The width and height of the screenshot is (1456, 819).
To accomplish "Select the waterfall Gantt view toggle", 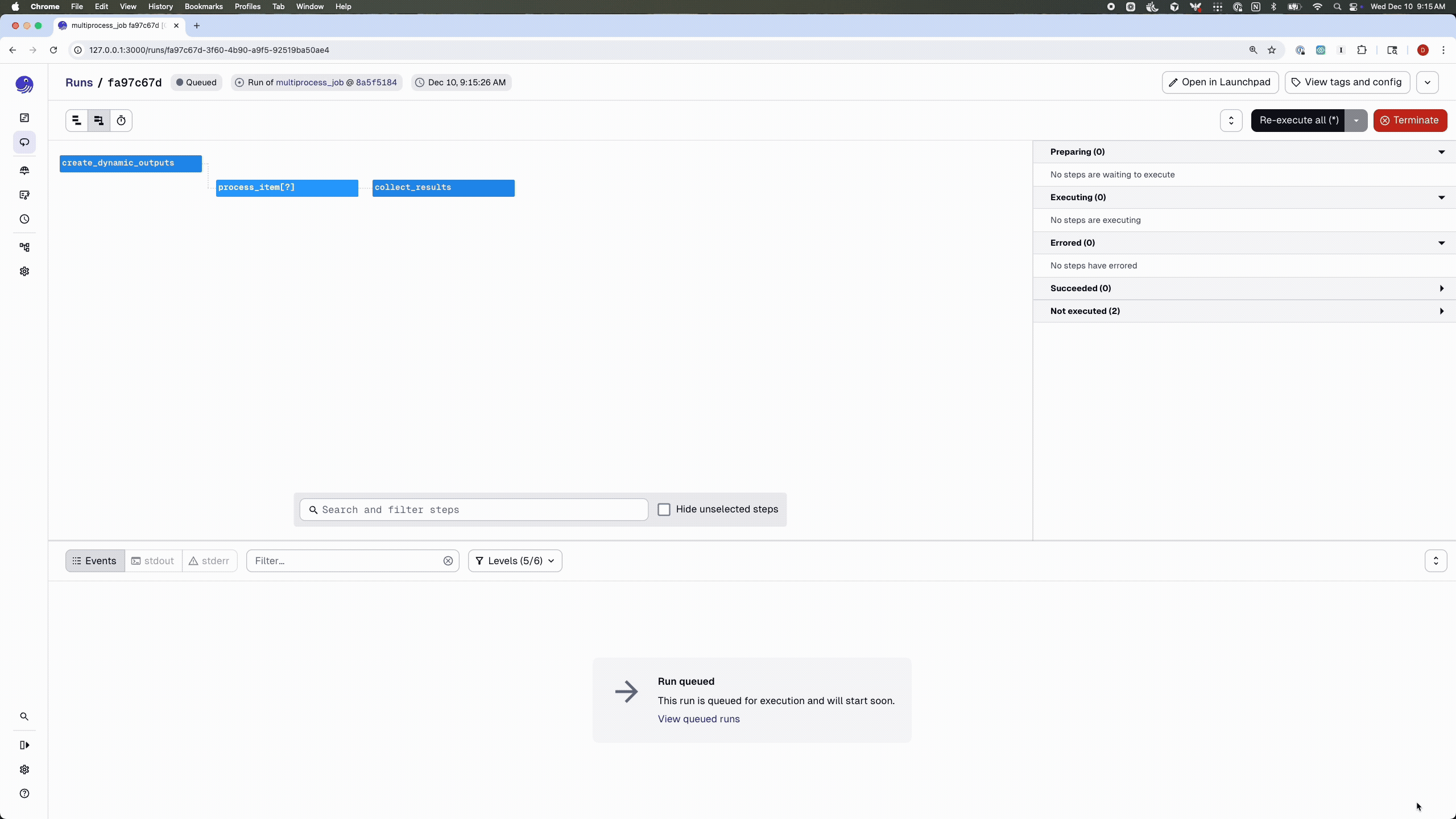I will pos(99,121).
